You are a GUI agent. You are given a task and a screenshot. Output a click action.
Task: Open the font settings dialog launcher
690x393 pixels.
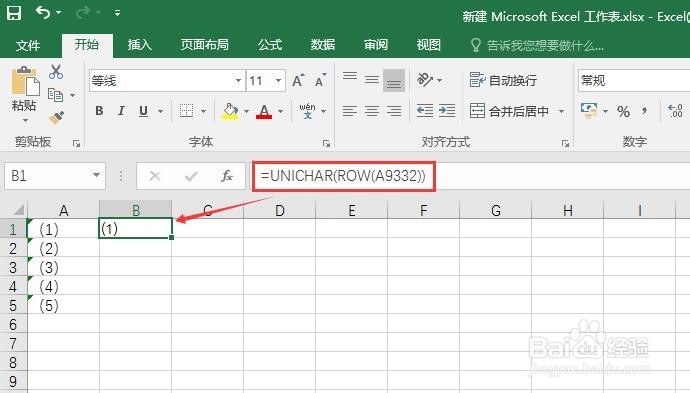326,143
